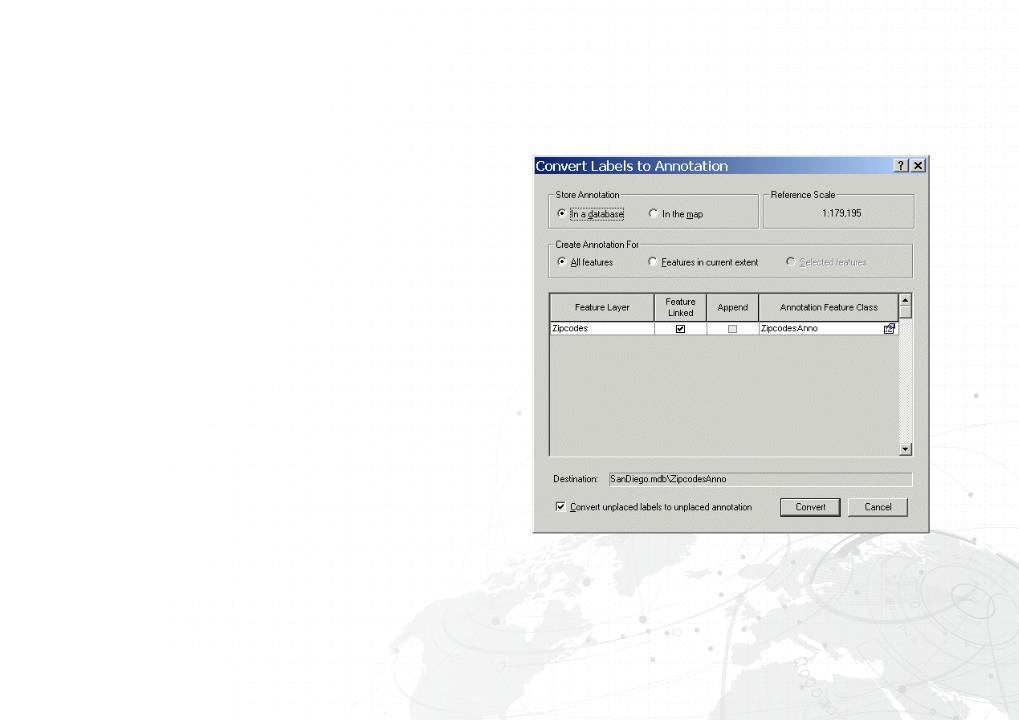Viewport: 1019px width, 720px height.
Task: Click the Cancel button
Action: pyautogui.click(x=878, y=508)
